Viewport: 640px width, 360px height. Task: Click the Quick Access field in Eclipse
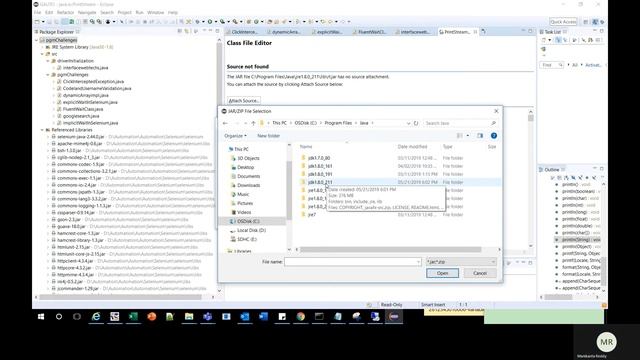click(563, 22)
